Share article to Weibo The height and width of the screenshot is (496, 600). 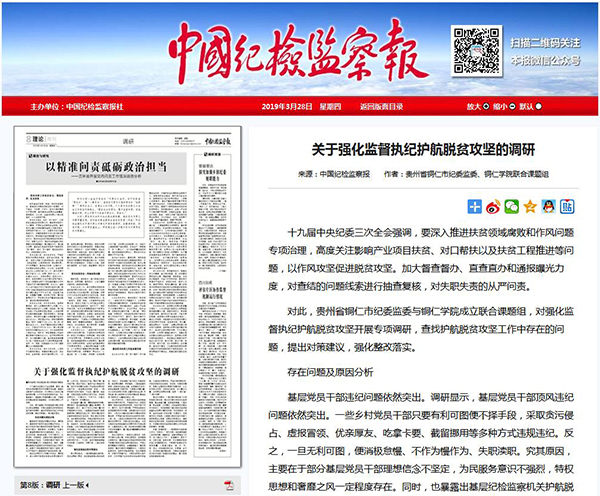coord(493,207)
